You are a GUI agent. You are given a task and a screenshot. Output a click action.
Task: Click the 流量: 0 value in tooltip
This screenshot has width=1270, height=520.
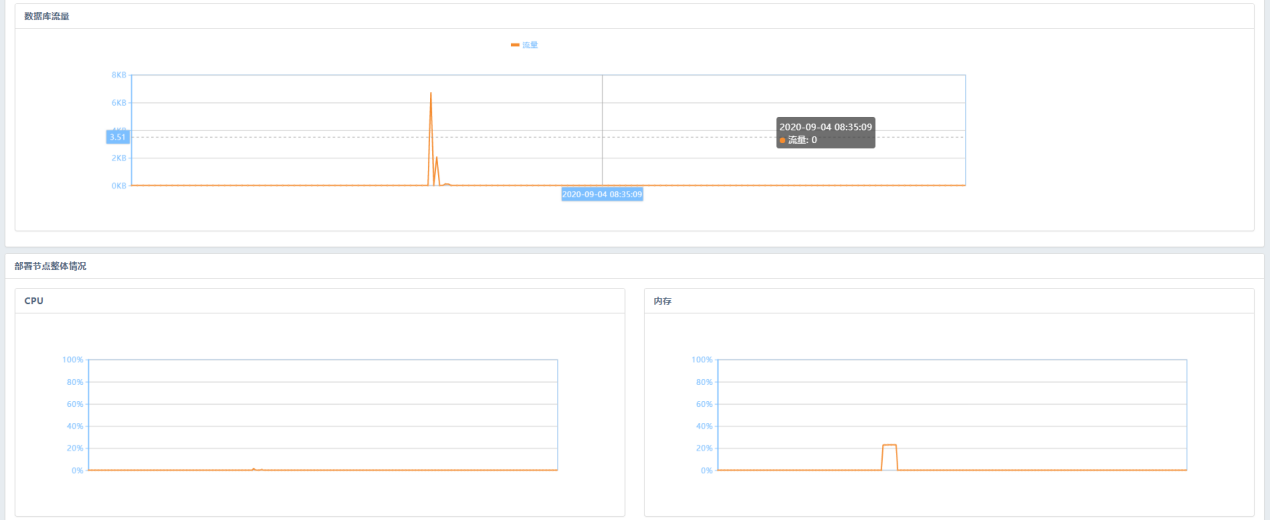pos(802,140)
